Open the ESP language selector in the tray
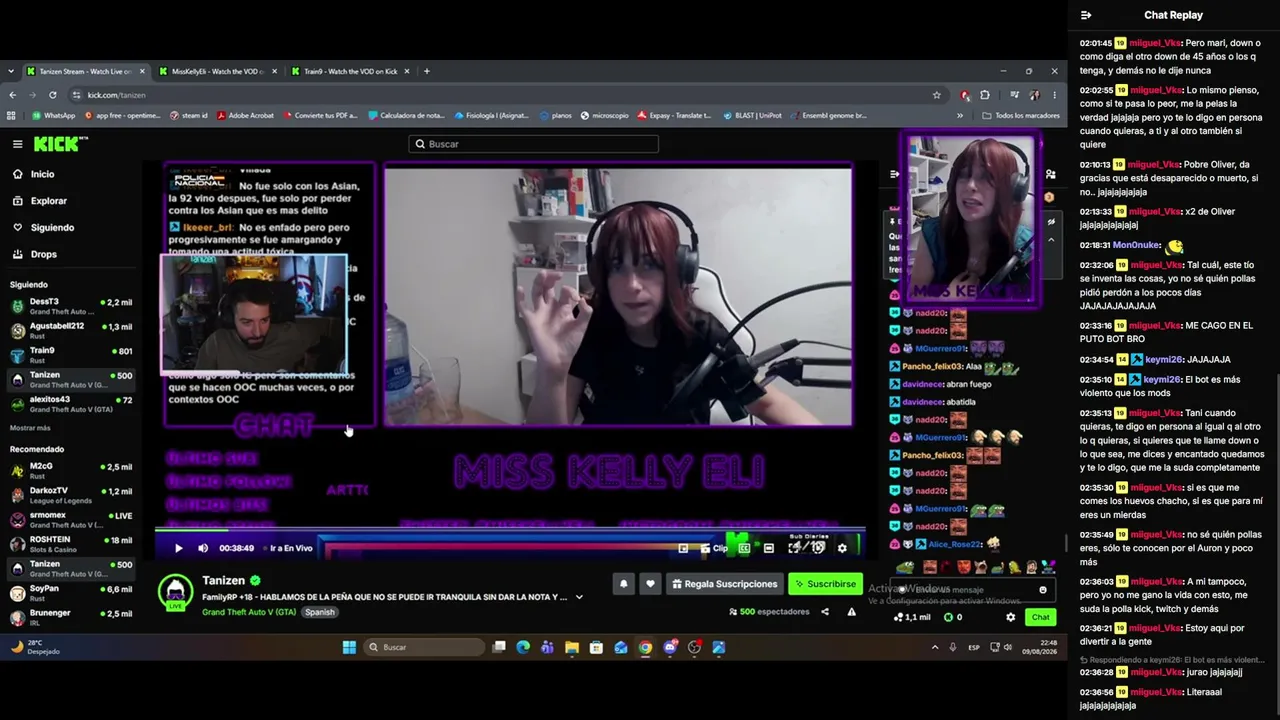 pos(974,647)
